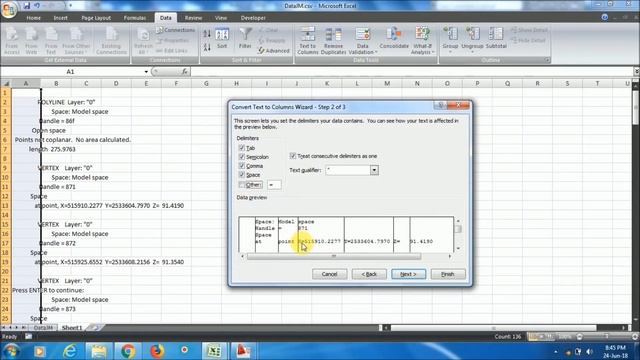This screenshot has height=360, width=640.
Task: Toggle the Tab delimiter checkbox
Action: click(242, 148)
